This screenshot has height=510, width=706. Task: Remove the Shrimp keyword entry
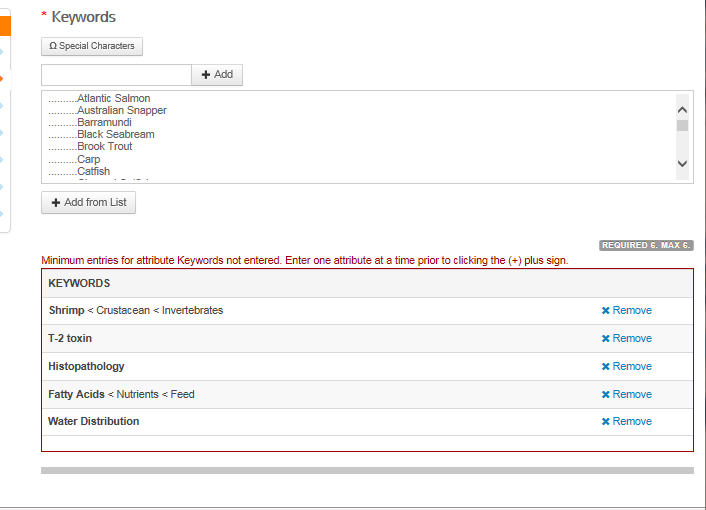[x=627, y=311]
